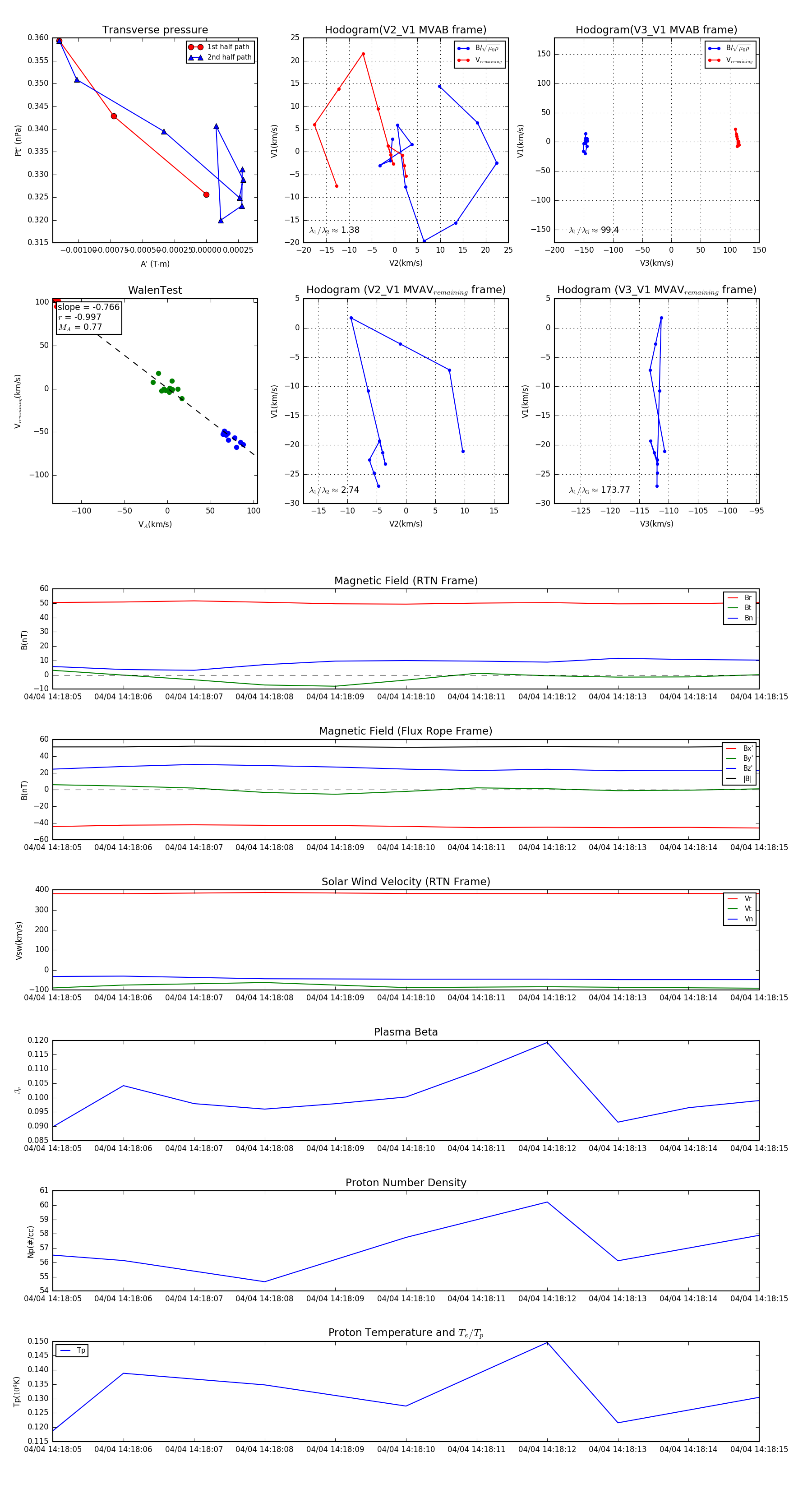
Task: Select the 'slope = -0.766' annotation
Action: [88, 307]
